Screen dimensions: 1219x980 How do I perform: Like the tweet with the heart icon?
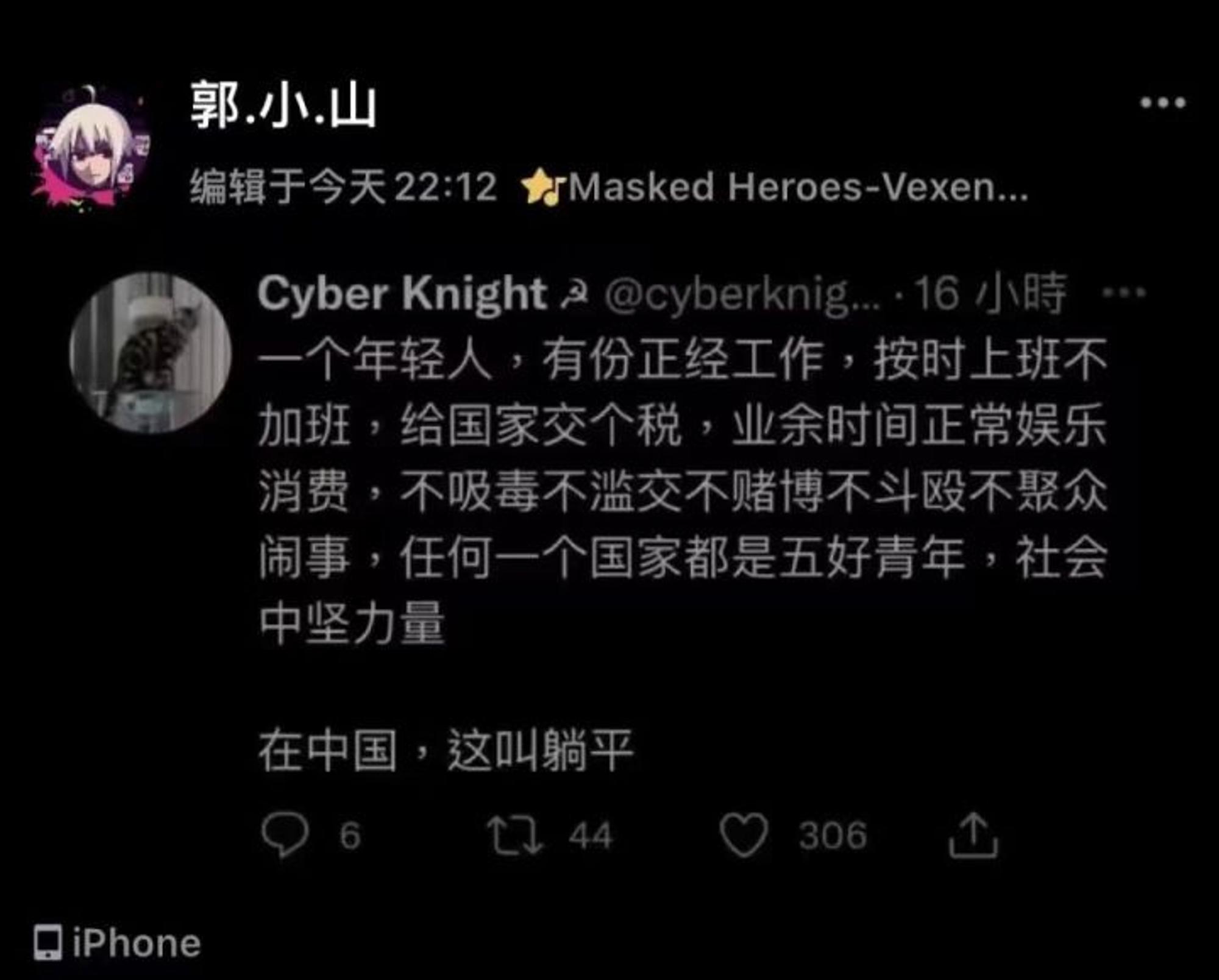point(744,835)
